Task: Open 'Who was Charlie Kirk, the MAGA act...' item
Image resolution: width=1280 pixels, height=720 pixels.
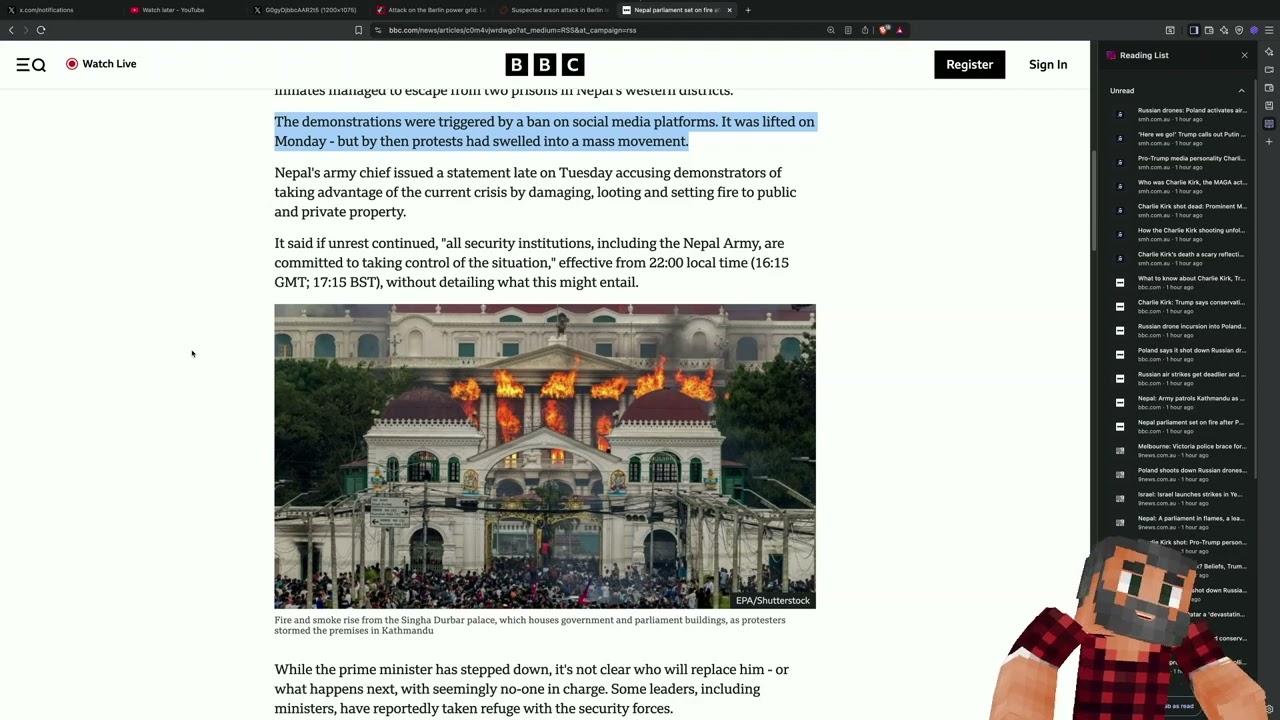Action: (1180, 187)
